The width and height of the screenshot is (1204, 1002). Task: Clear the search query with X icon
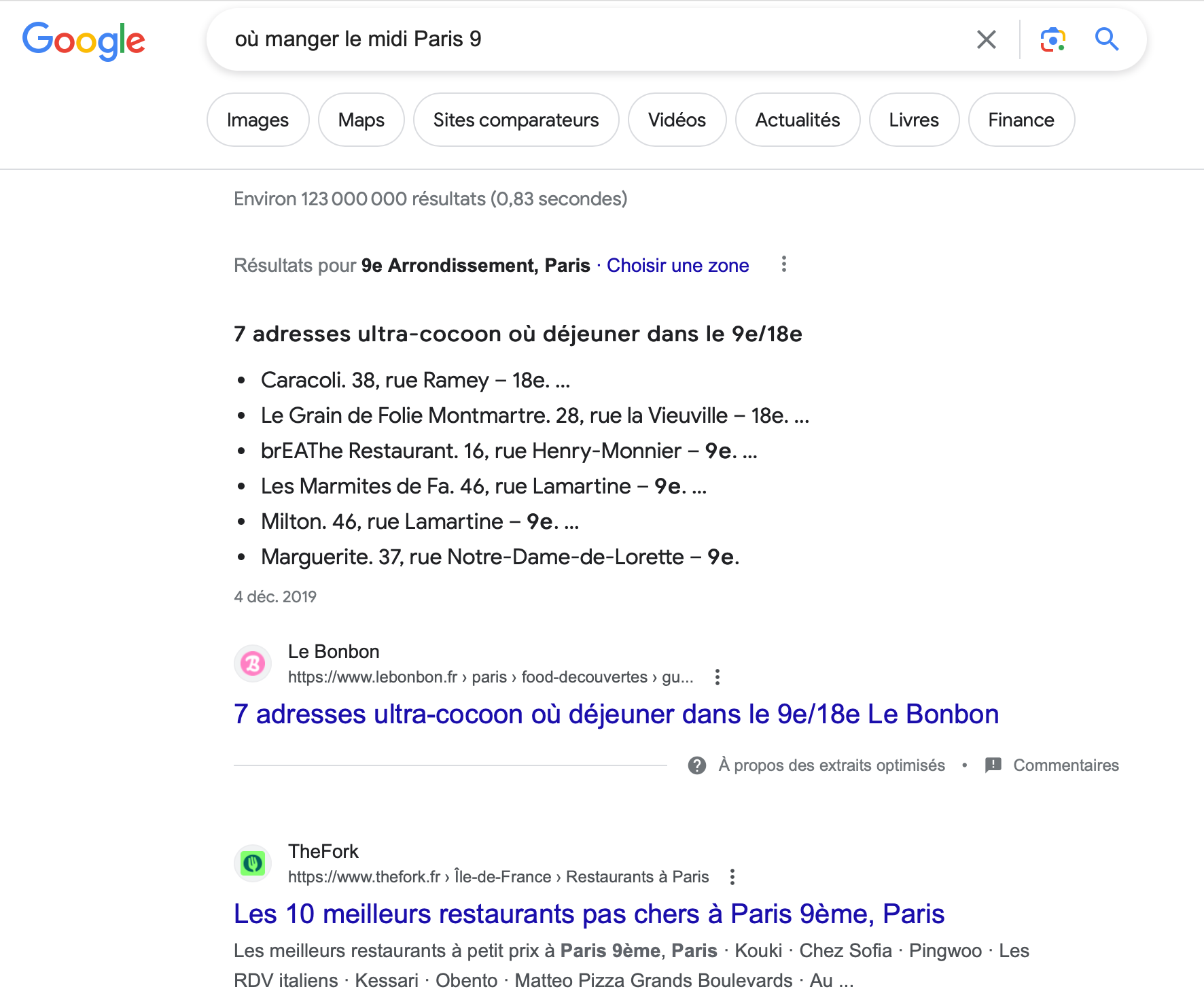pyautogui.click(x=987, y=39)
